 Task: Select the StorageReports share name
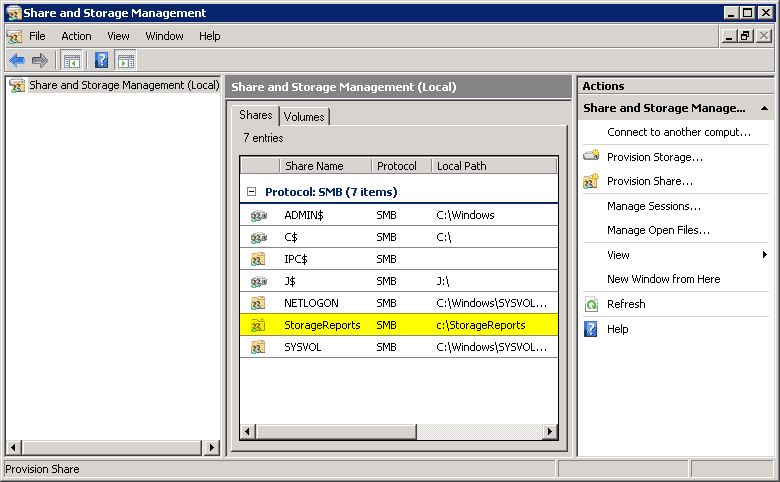322,325
